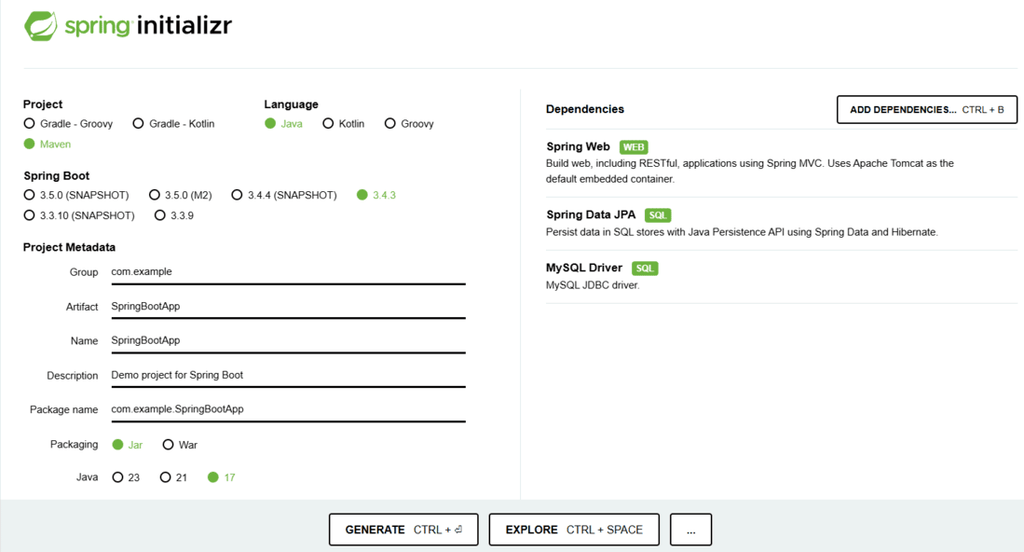This screenshot has width=1024, height=552.
Task: Click the Dependencies heading
Action: coord(585,109)
